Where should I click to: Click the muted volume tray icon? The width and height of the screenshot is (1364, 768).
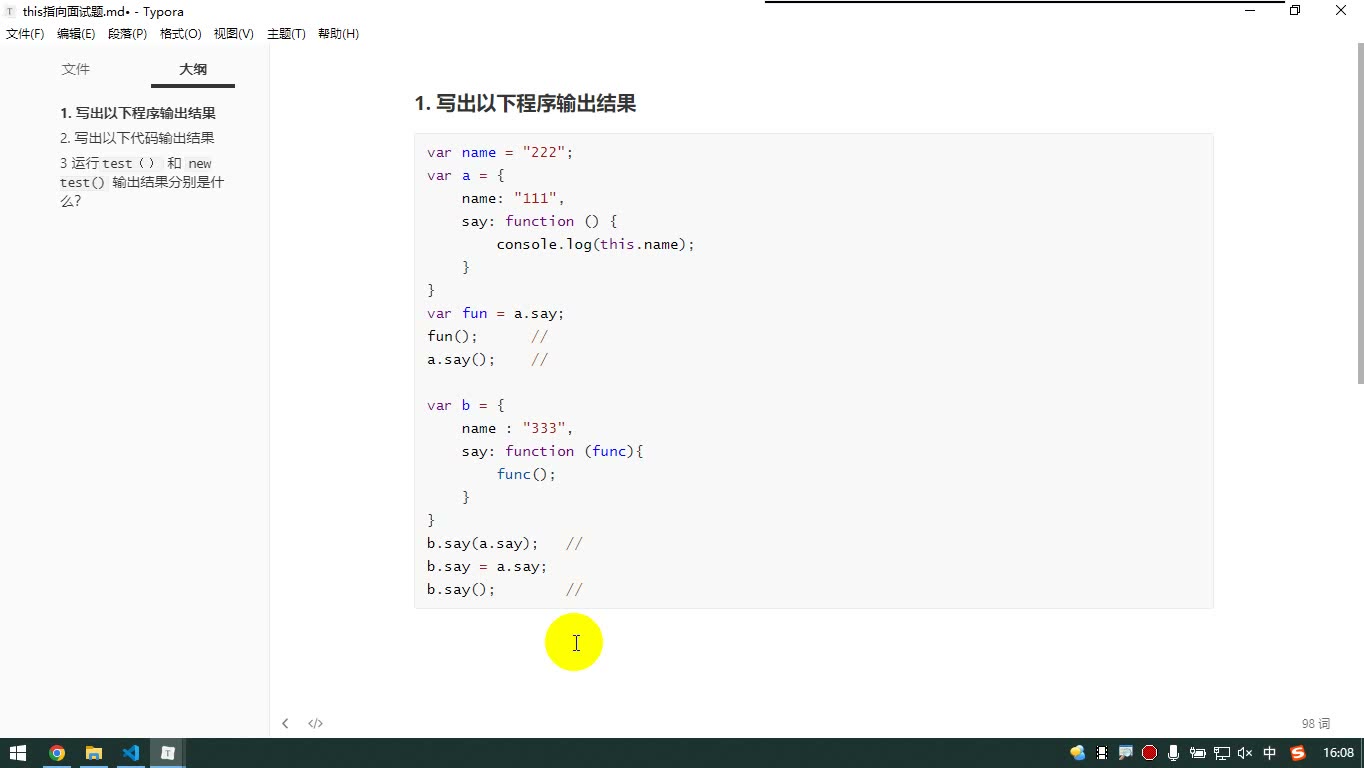(x=1245, y=753)
